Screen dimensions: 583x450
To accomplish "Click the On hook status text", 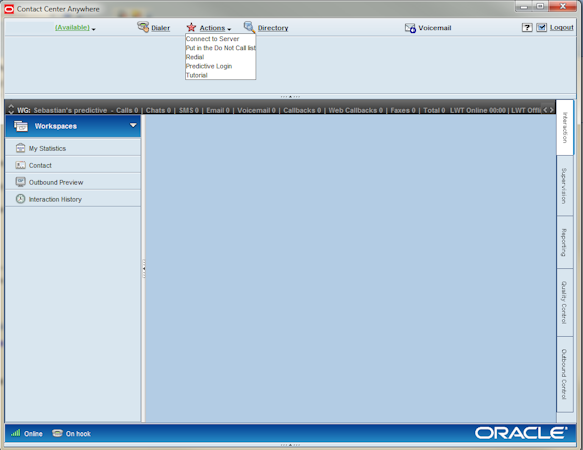I will coord(78,434).
